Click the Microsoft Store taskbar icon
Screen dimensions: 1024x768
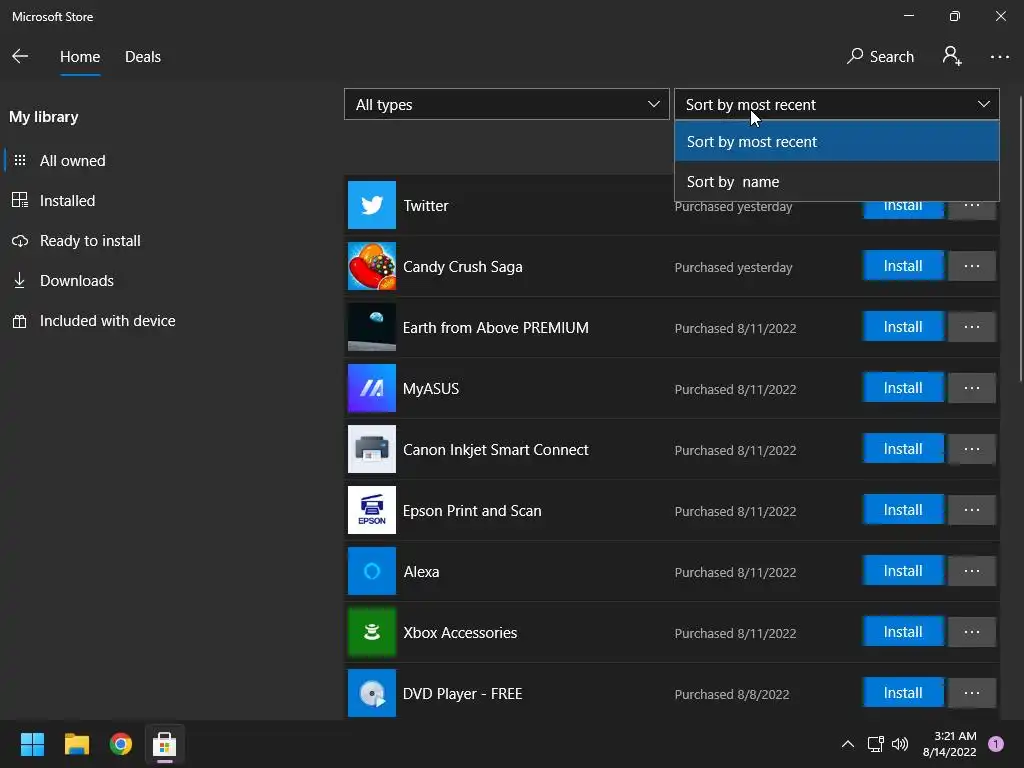165,744
